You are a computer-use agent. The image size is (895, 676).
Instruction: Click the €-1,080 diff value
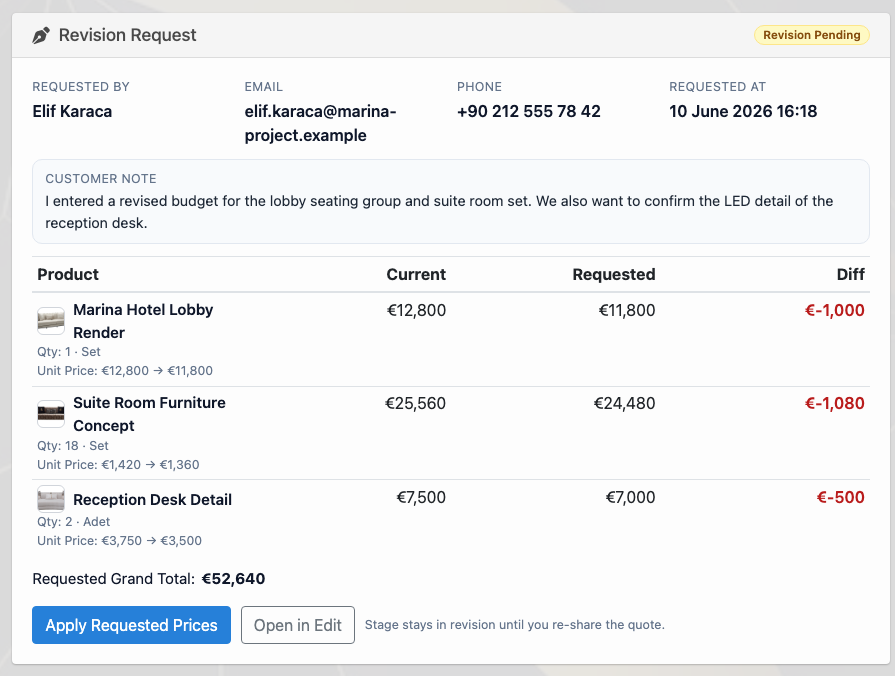coord(834,403)
